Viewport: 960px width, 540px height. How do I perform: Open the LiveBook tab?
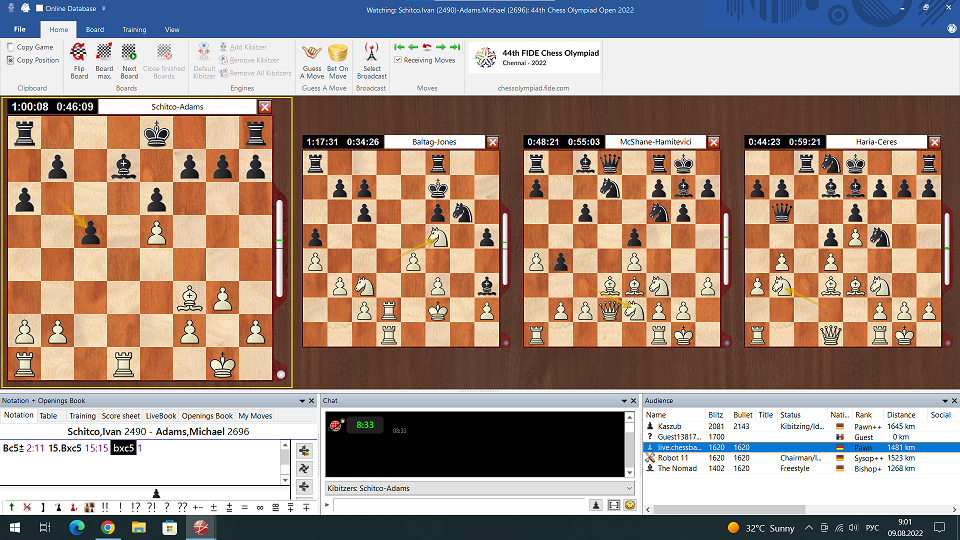click(161, 416)
